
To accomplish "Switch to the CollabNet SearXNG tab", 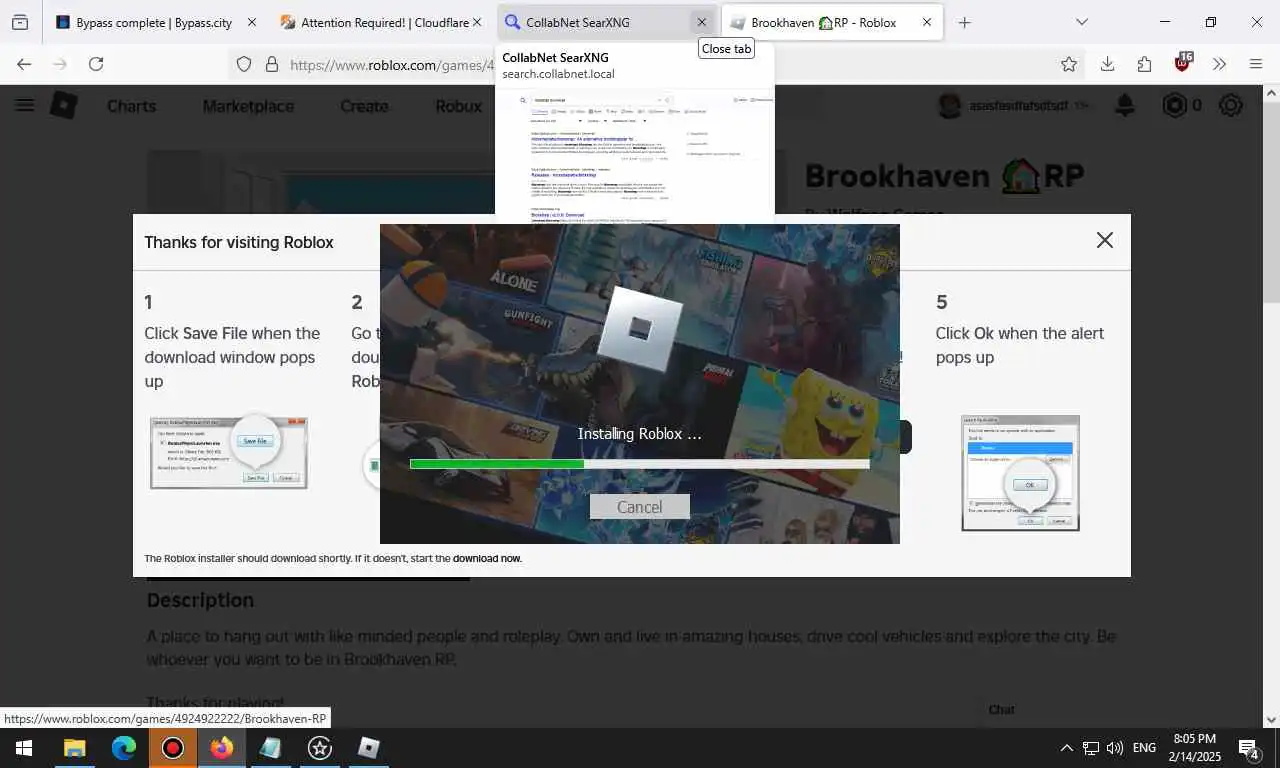I will (x=606, y=22).
